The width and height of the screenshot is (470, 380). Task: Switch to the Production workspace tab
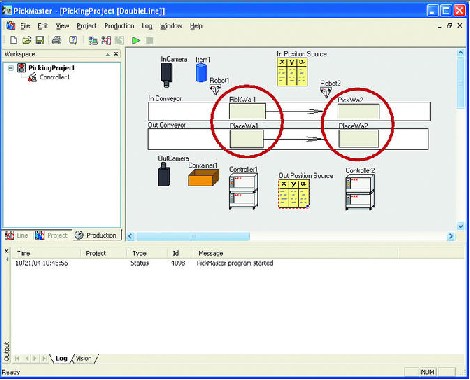point(97,235)
